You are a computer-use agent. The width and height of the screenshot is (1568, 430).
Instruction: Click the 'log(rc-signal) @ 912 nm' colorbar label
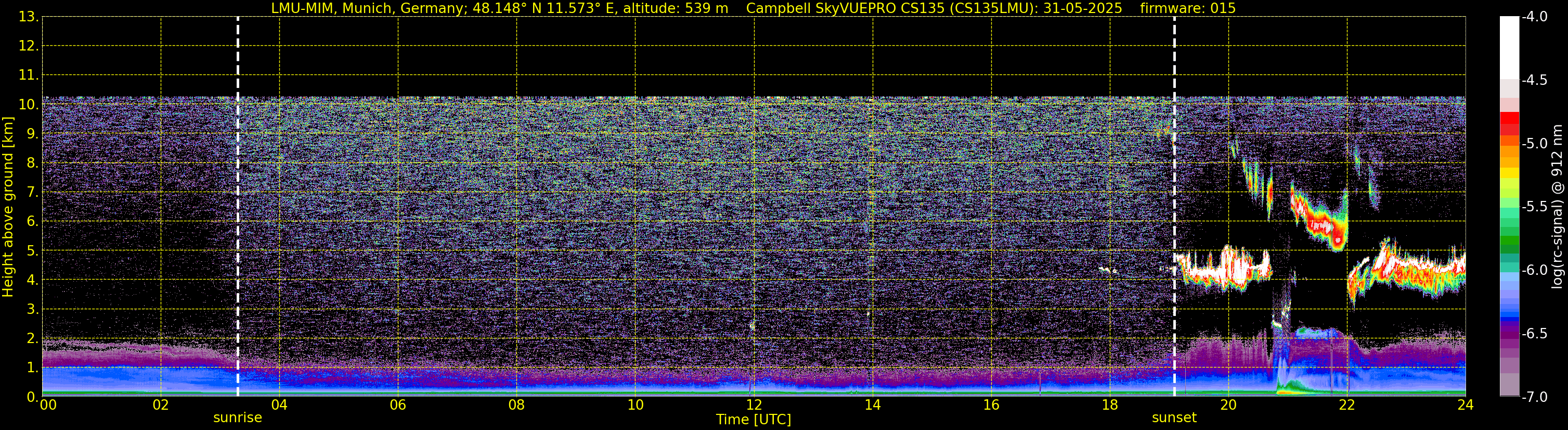pos(1557,207)
